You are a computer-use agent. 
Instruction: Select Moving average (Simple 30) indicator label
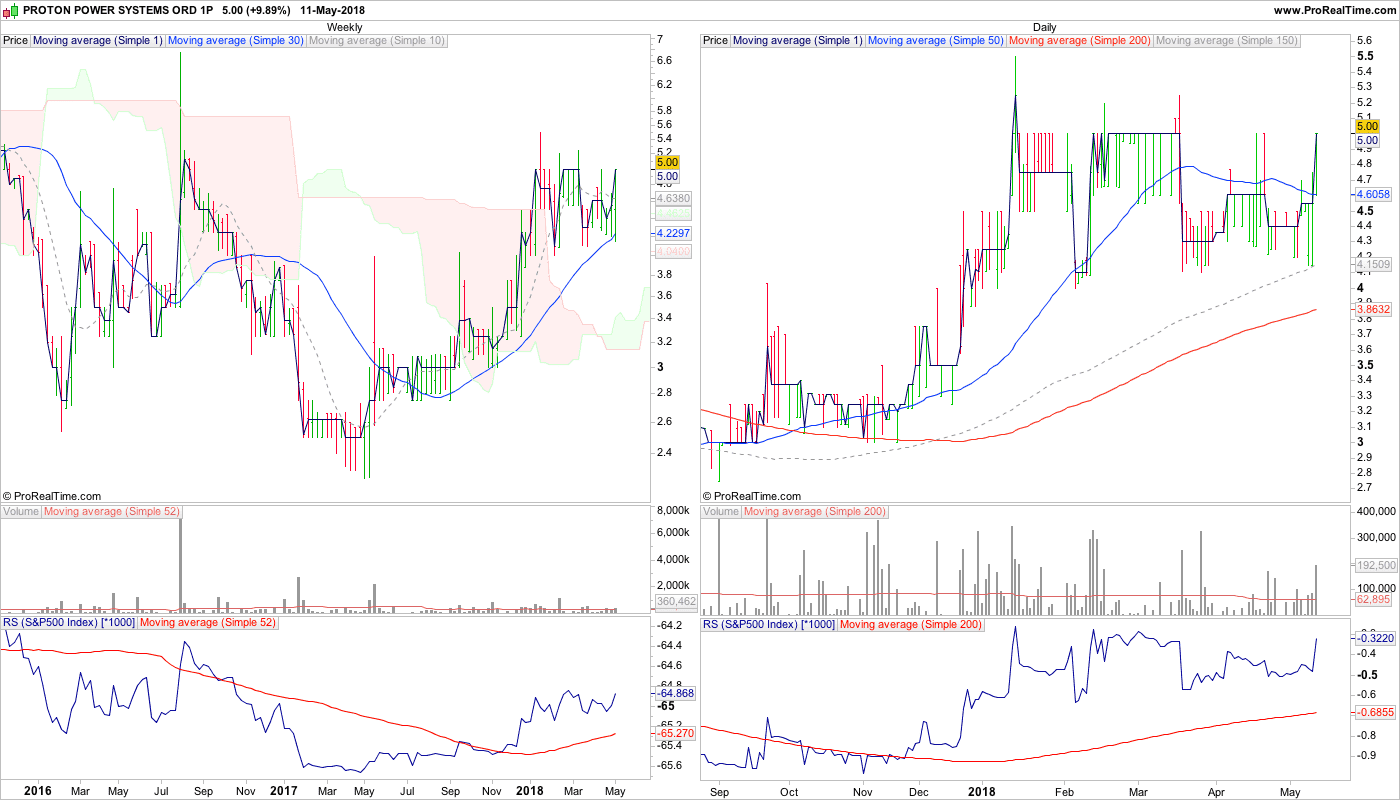tap(236, 41)
